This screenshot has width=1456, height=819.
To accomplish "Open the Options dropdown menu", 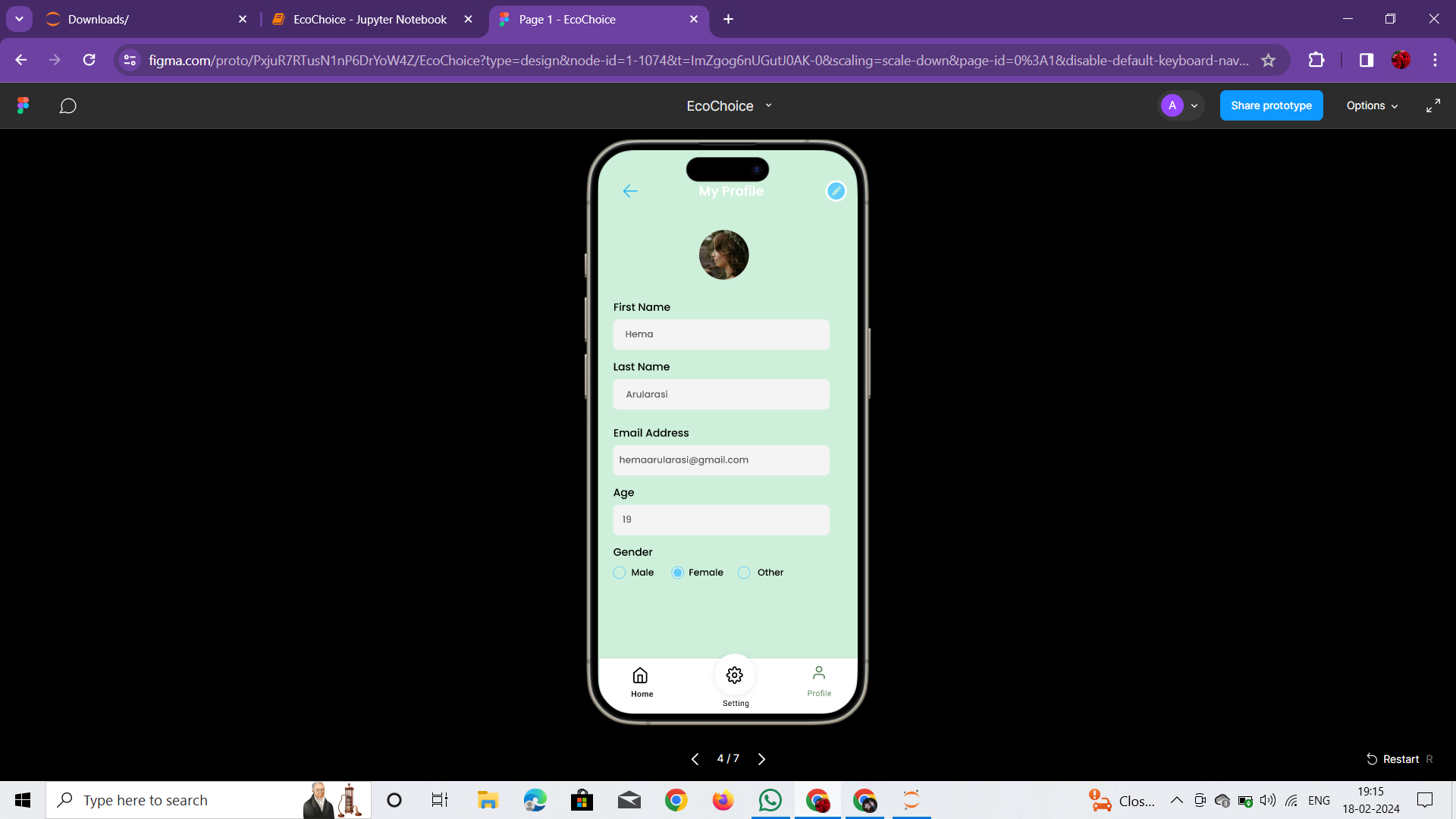I will point(1371,105).
